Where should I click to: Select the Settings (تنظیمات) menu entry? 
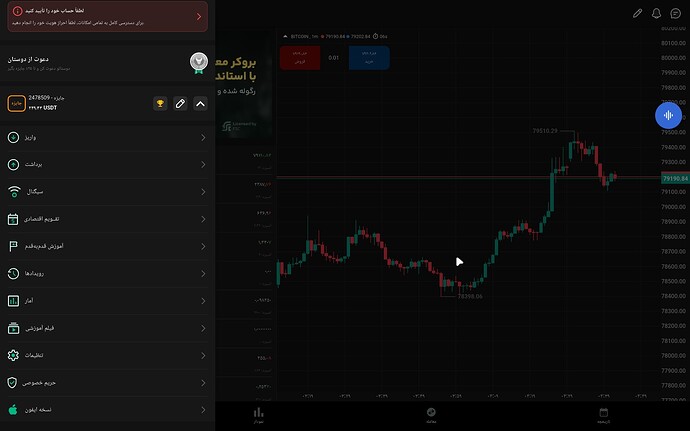[107, 356]
